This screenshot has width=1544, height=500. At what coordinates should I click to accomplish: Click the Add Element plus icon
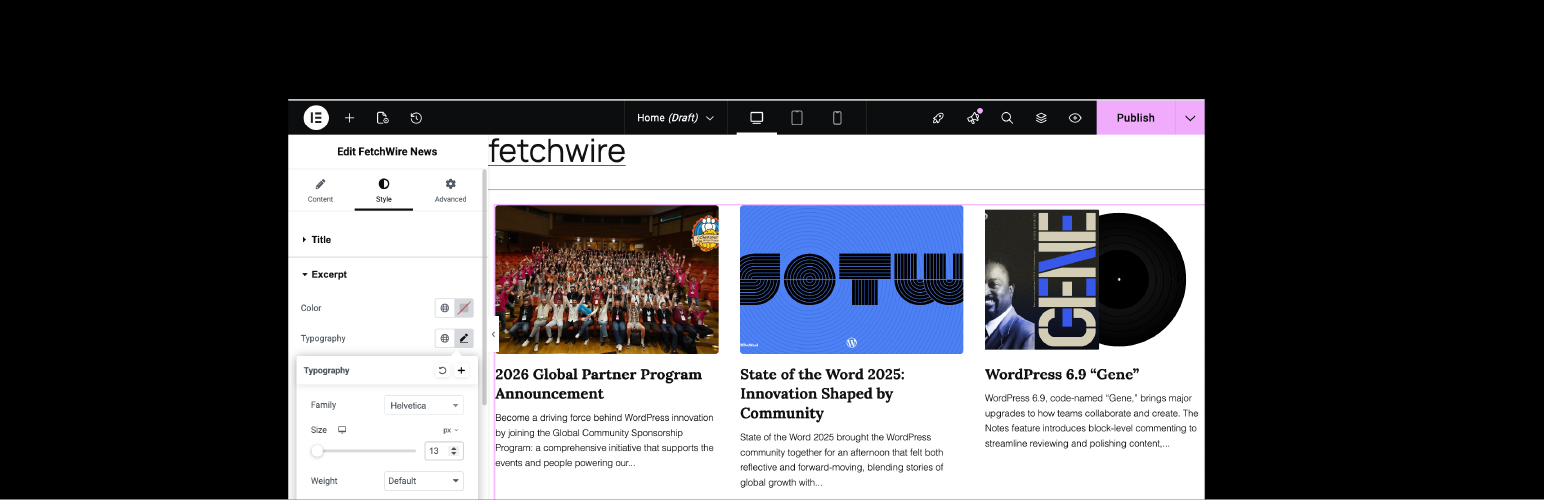(349, 118)
